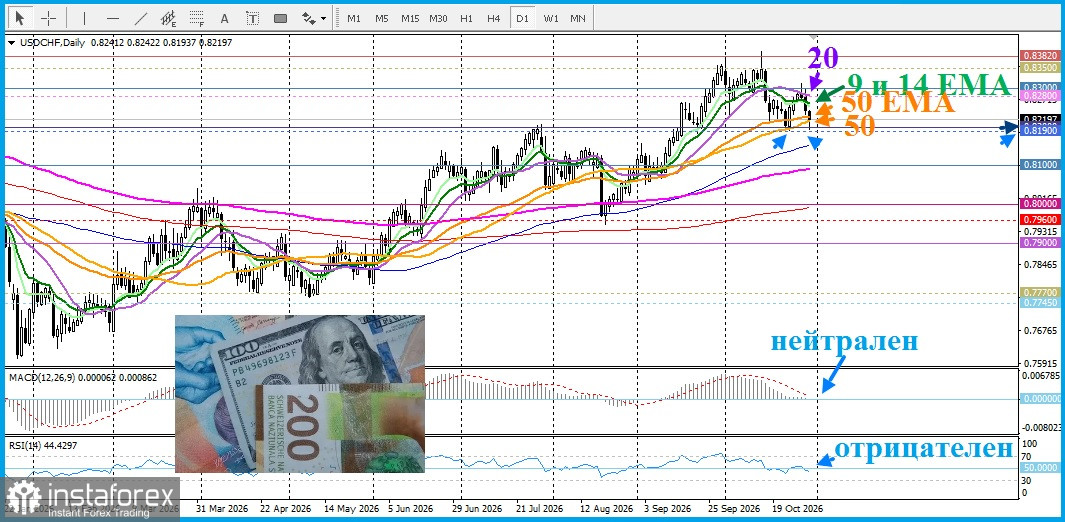Click the arrows objects tool icon

click(309, 18)
